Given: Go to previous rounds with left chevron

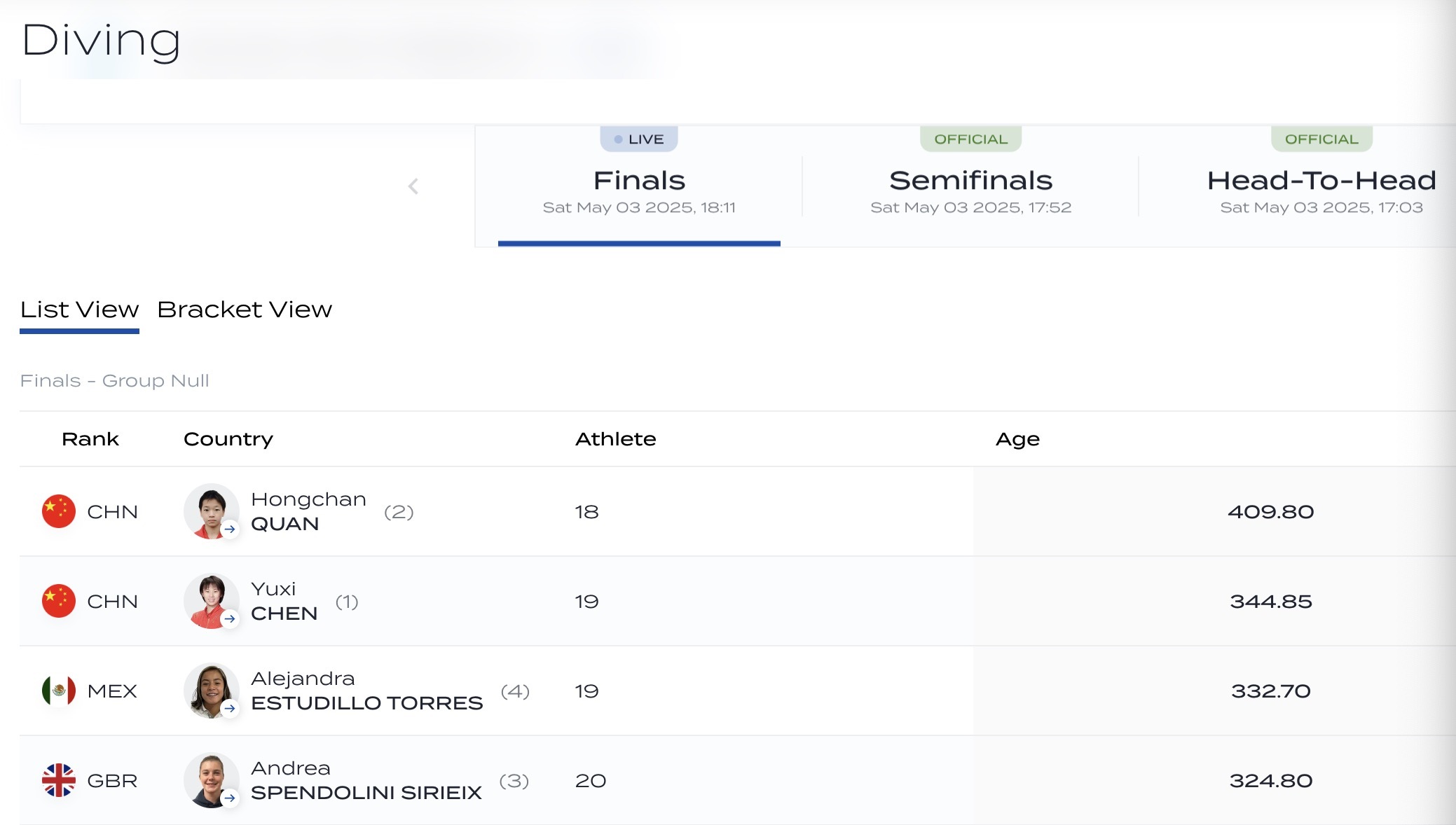Looking at the screenshot, I should (x=413, y=186).
